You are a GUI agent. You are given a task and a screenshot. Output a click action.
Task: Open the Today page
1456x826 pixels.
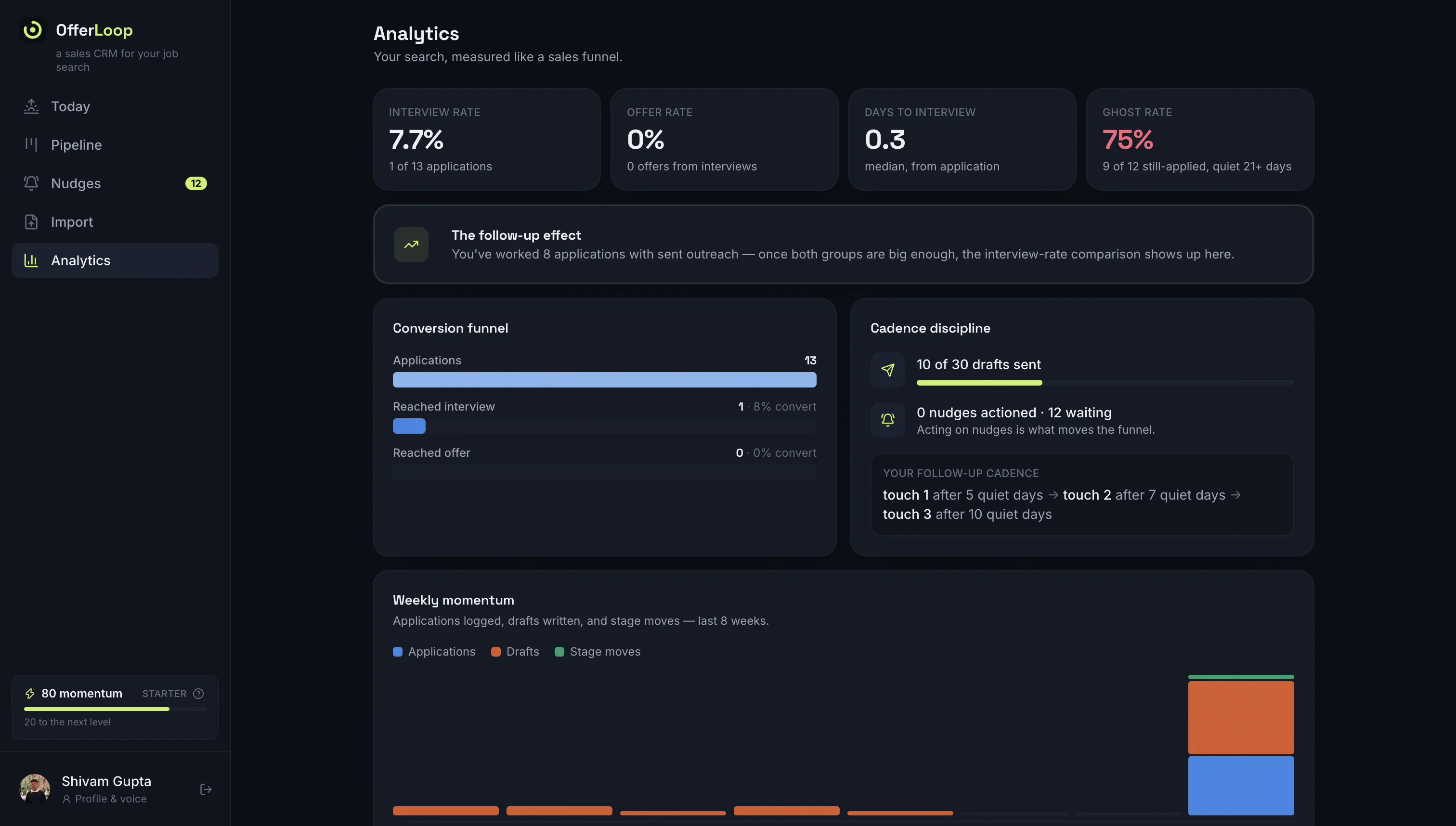(x=115, y=106)
